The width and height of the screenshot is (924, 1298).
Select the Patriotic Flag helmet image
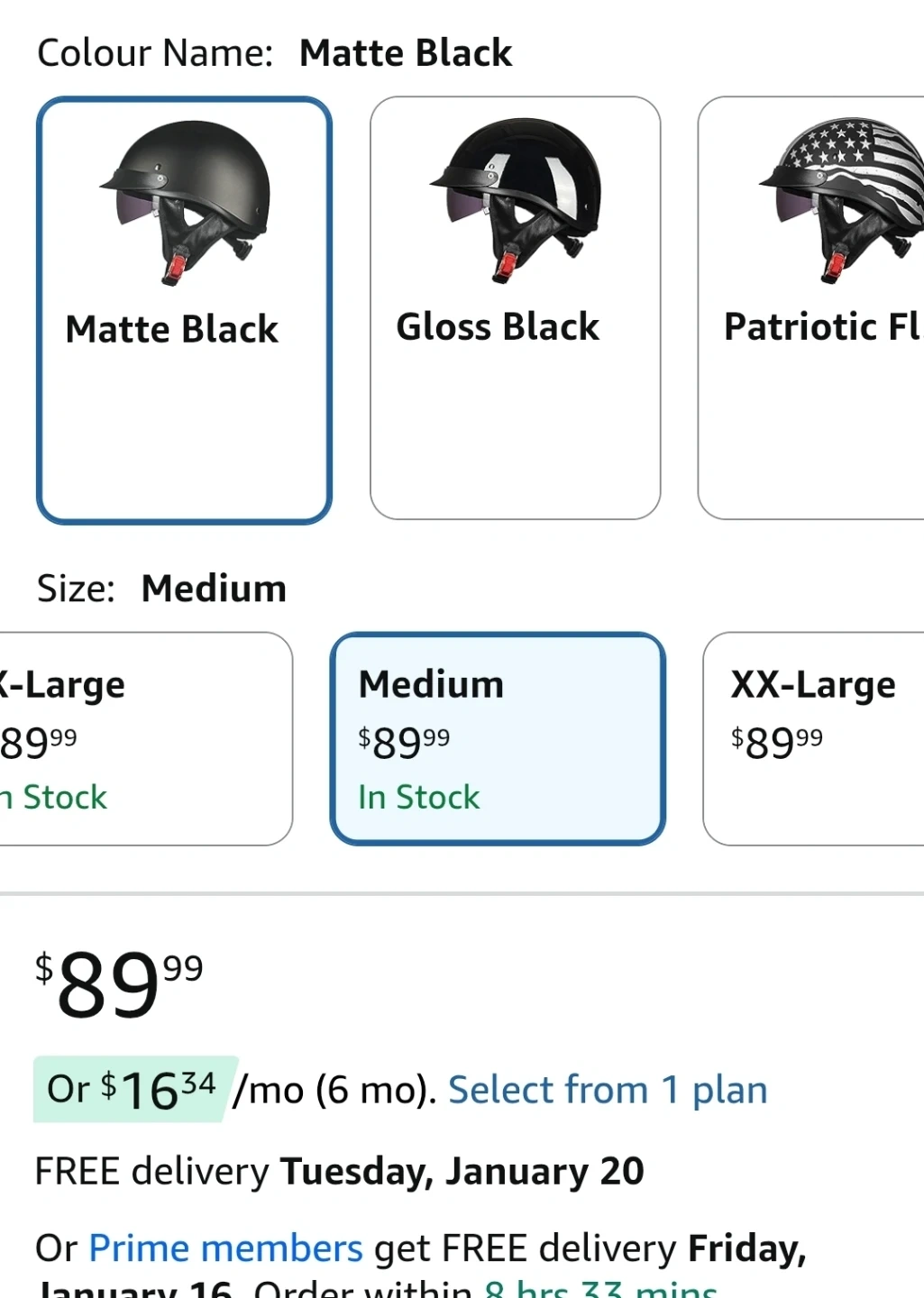[x=843, y=200]
